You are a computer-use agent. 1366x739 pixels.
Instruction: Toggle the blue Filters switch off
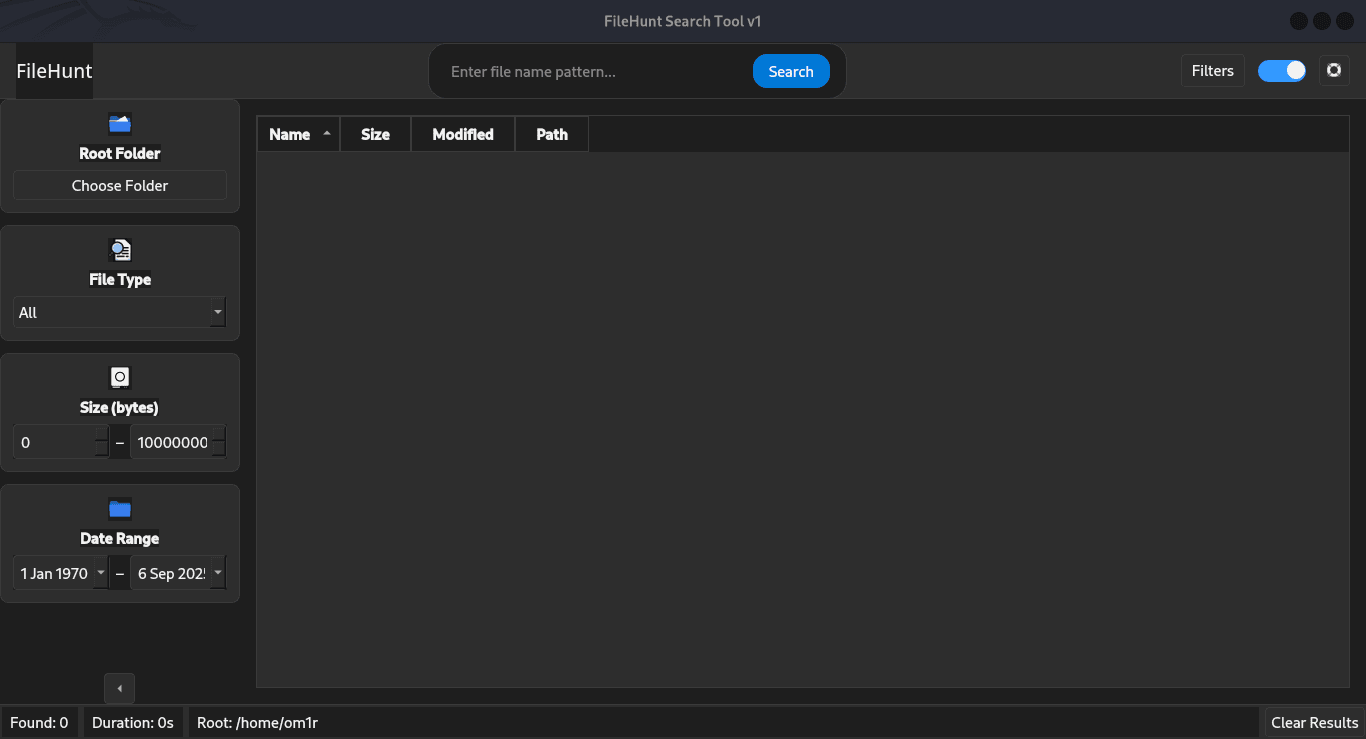(x=1282, y=70)
